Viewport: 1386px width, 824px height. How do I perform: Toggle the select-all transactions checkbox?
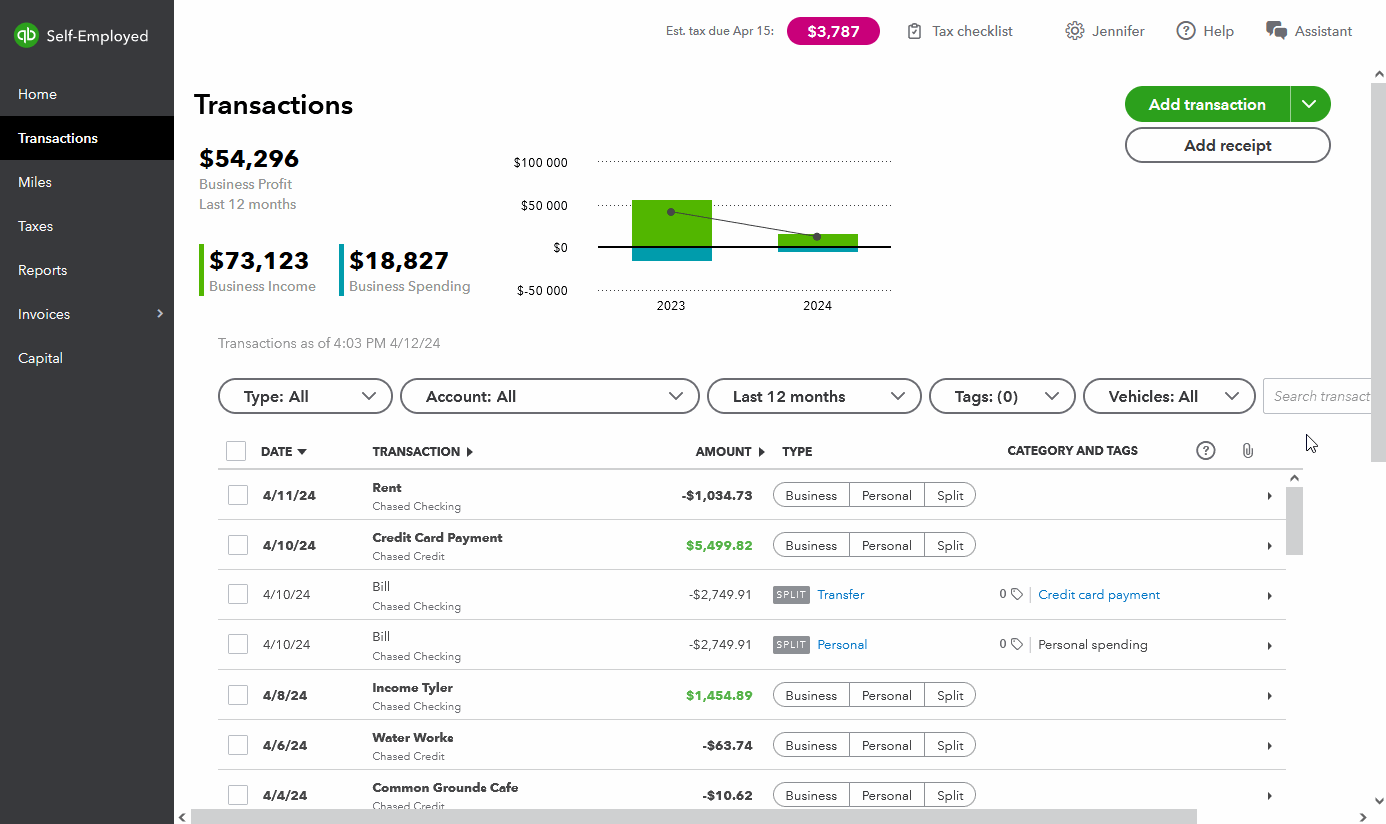236,451
